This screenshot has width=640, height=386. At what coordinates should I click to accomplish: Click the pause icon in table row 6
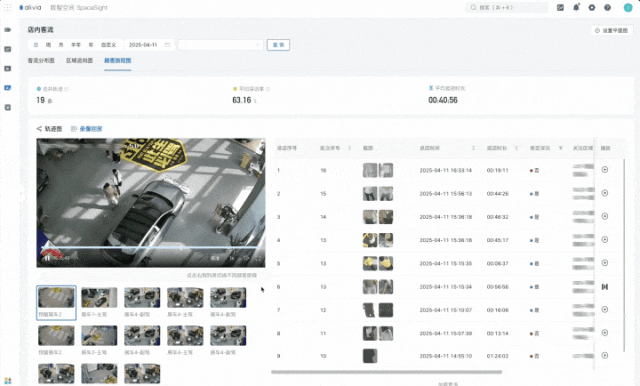pos(605,287)
